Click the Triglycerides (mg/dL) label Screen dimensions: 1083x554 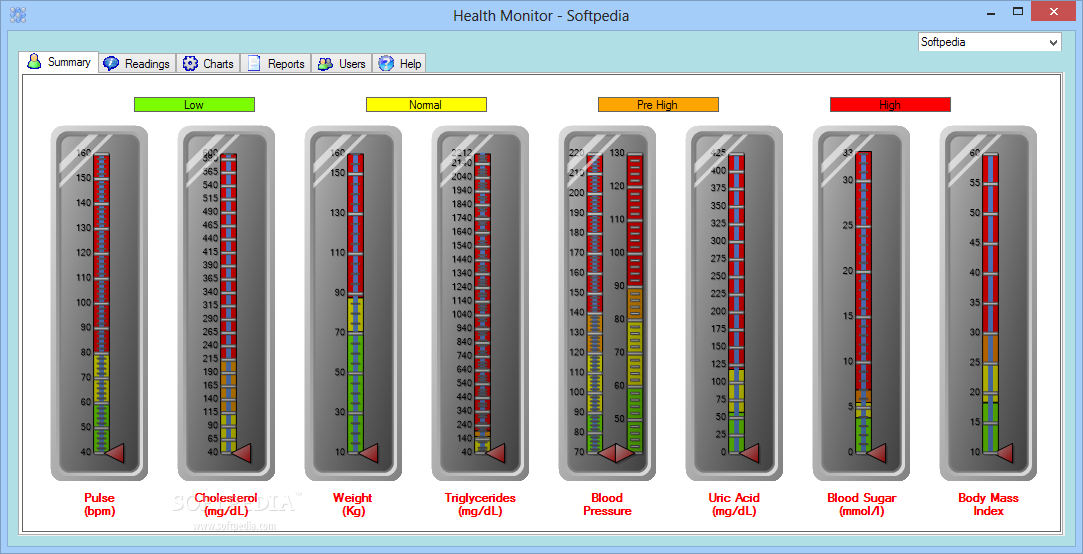click(480, 505)
